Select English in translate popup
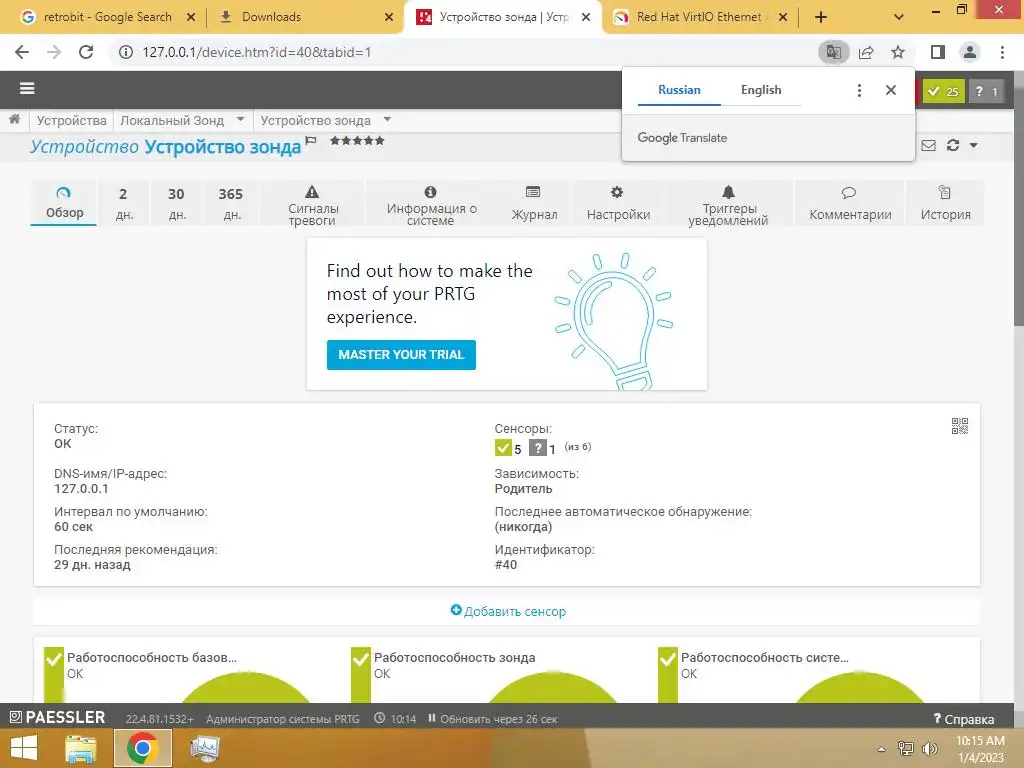Image resolution: width=1024 pixels, height=768 pixels. 761,90
